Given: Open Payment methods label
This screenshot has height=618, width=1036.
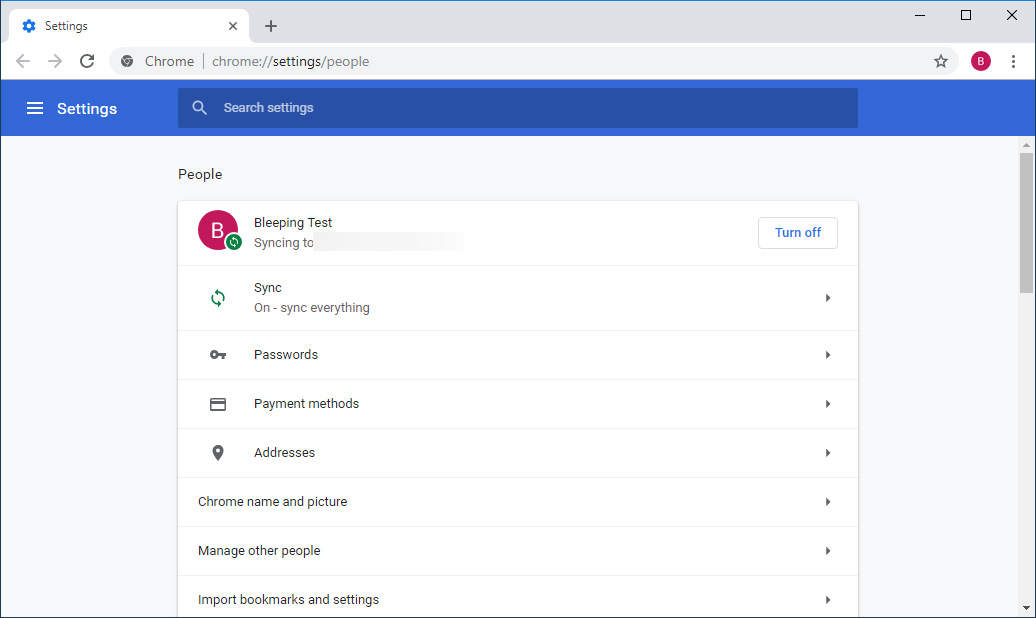Looking at the screenshot, I should click(306, 404).
